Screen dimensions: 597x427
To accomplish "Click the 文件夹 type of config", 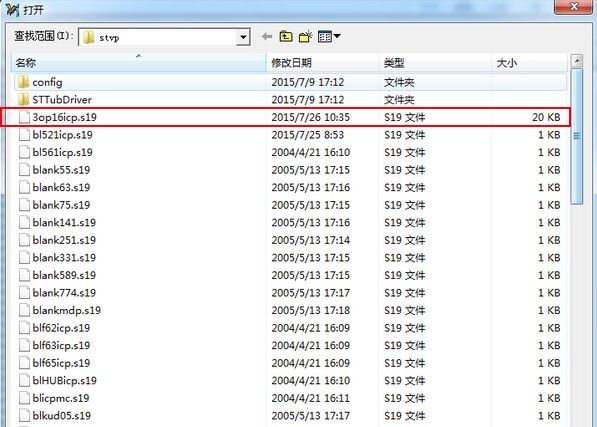I will [399, 82].
